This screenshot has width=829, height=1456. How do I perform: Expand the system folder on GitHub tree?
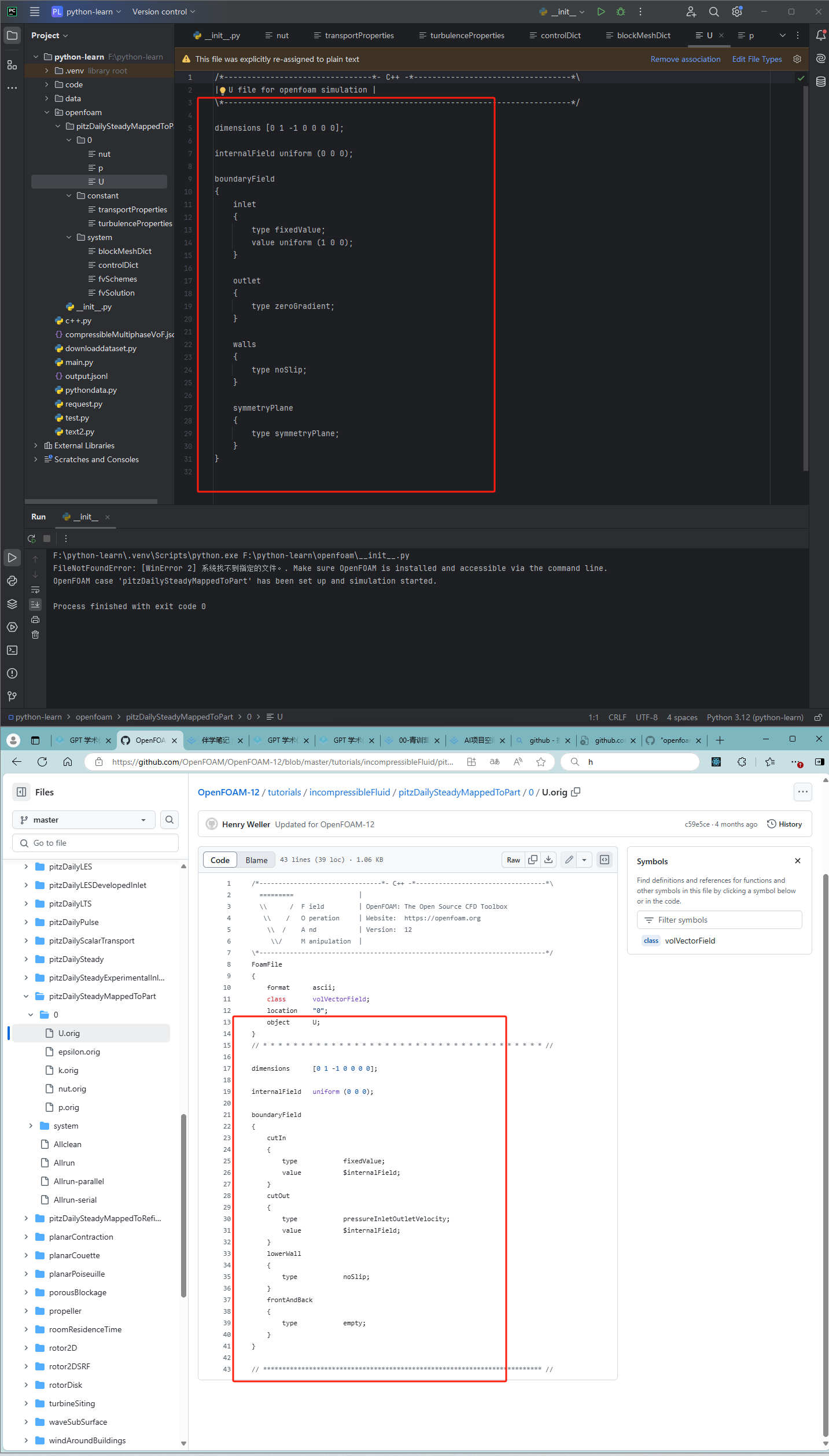coord(31,1126)
